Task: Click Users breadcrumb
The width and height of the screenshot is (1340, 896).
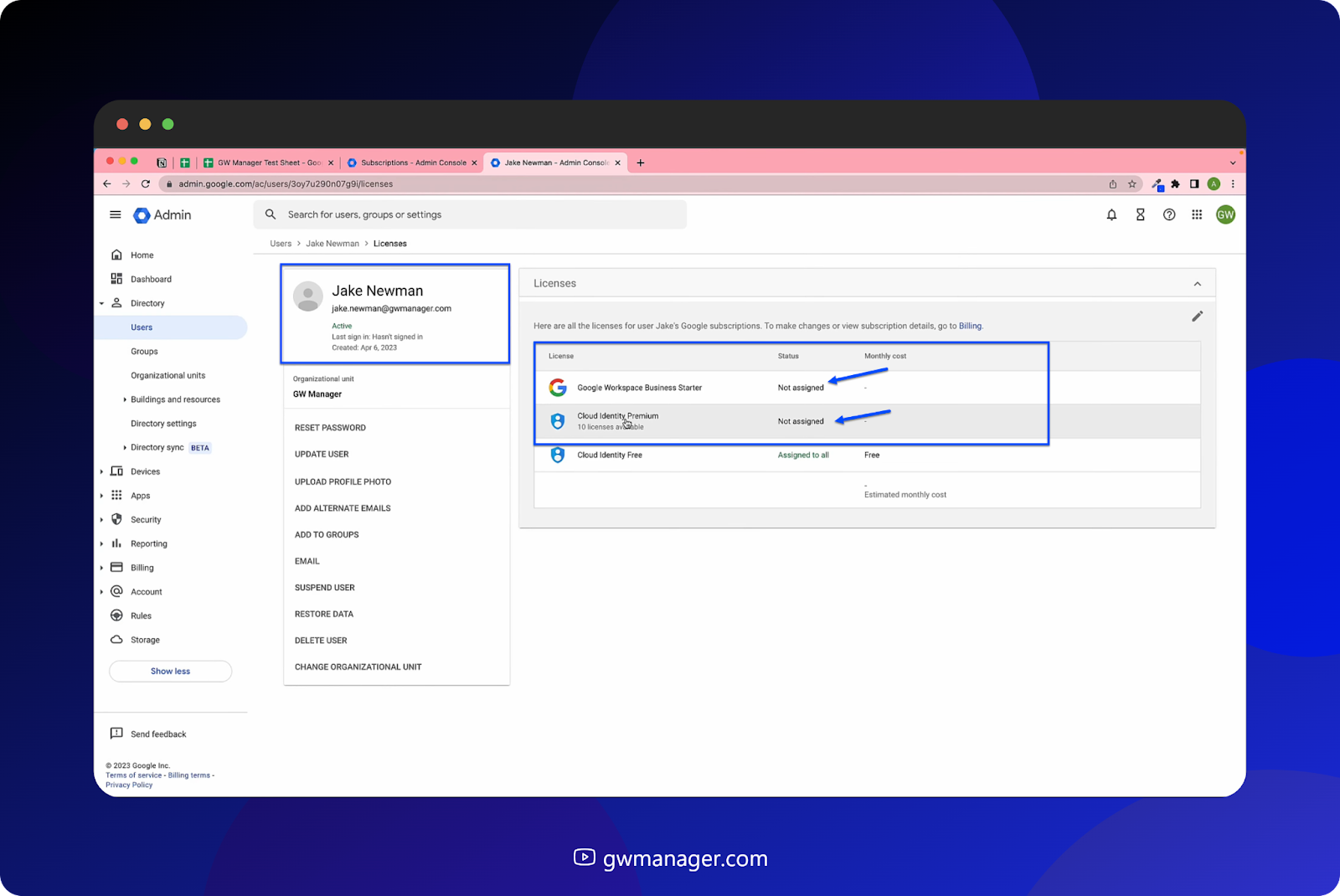Action: tap(281, 244)
